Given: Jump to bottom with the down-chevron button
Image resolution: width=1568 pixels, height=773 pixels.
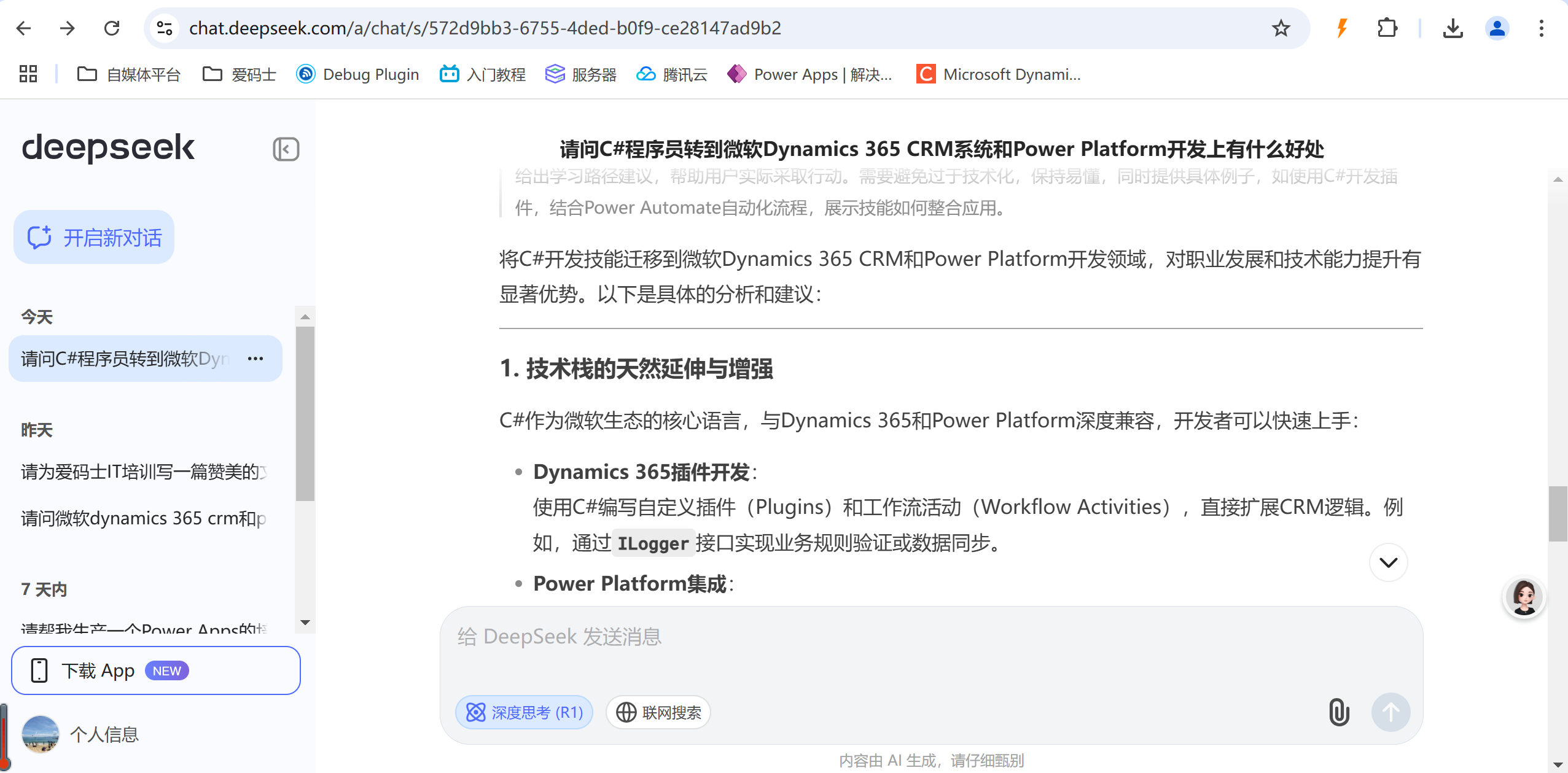Looking at the screenshot, I should coord(1388,562).
